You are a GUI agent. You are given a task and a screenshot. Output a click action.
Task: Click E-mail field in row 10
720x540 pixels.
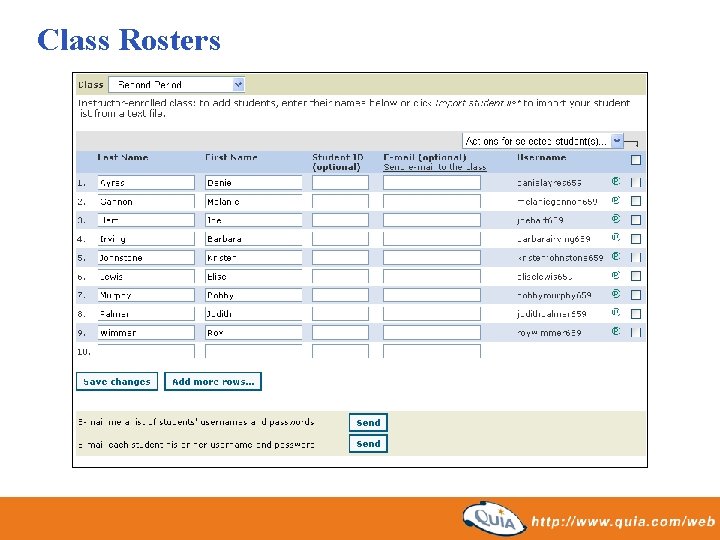coord(432,351)
